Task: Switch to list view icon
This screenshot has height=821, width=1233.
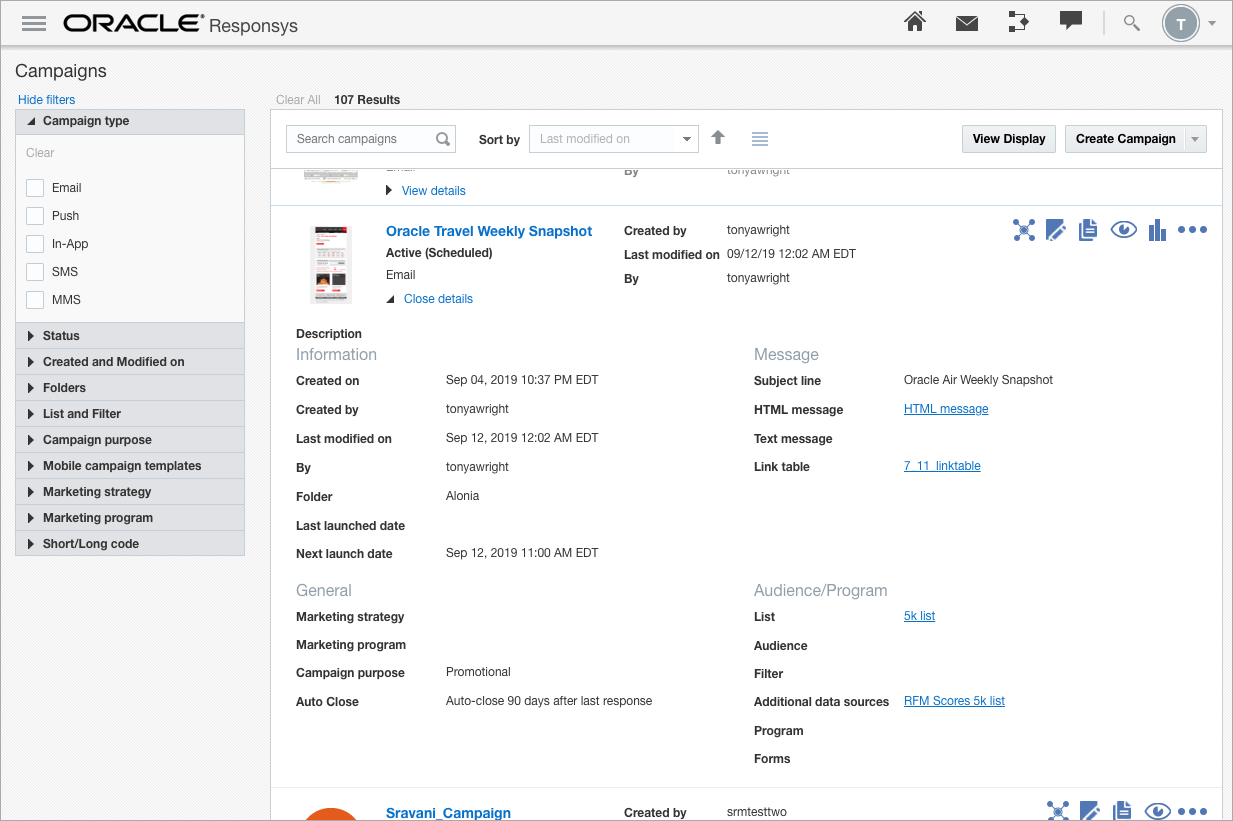Action: tap(760, 139)
